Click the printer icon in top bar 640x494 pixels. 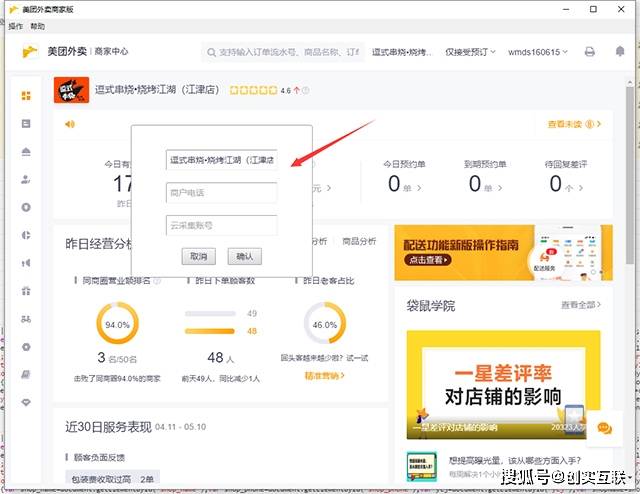(x=589, y=52)
